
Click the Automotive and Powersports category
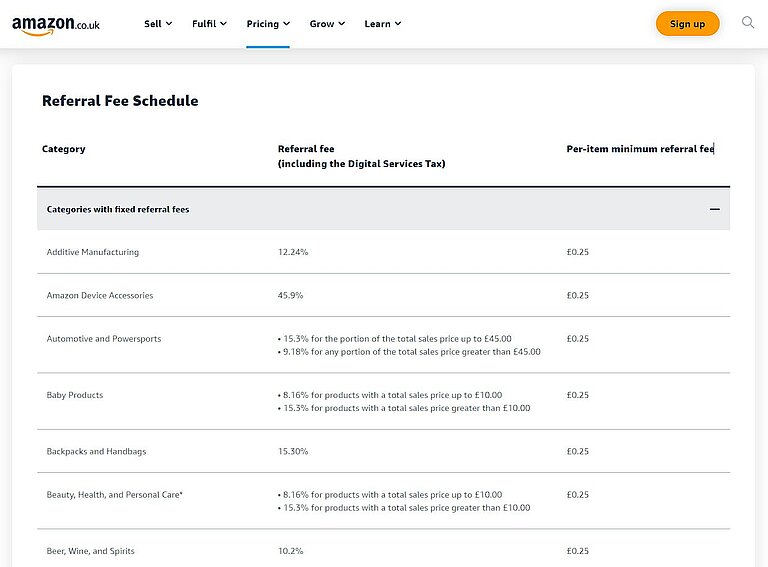click(104, 339)
